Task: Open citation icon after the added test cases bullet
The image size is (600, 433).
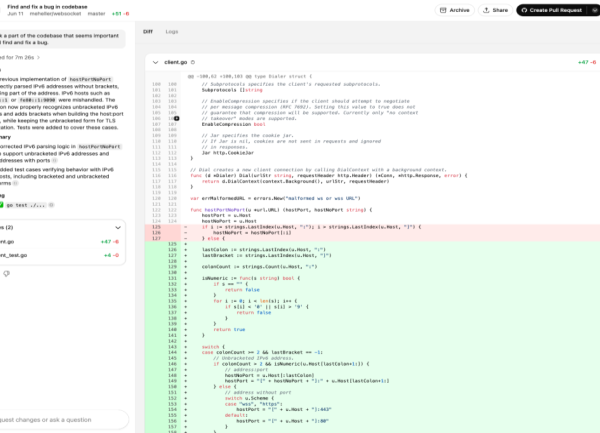Action: [x=15, y=183]
